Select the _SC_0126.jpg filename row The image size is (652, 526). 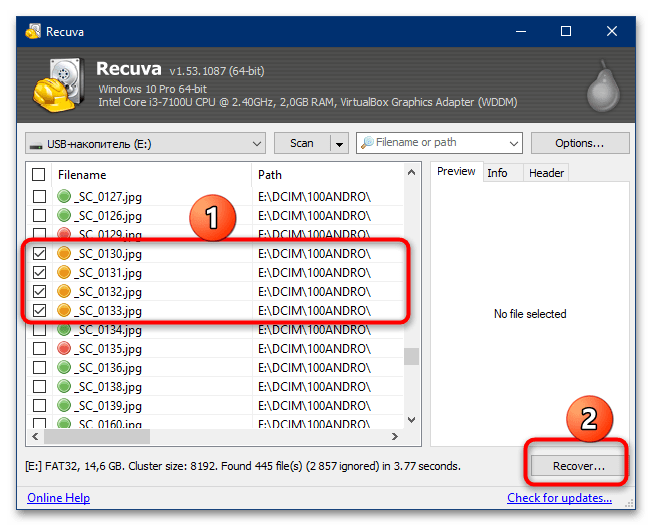[108, 216]
